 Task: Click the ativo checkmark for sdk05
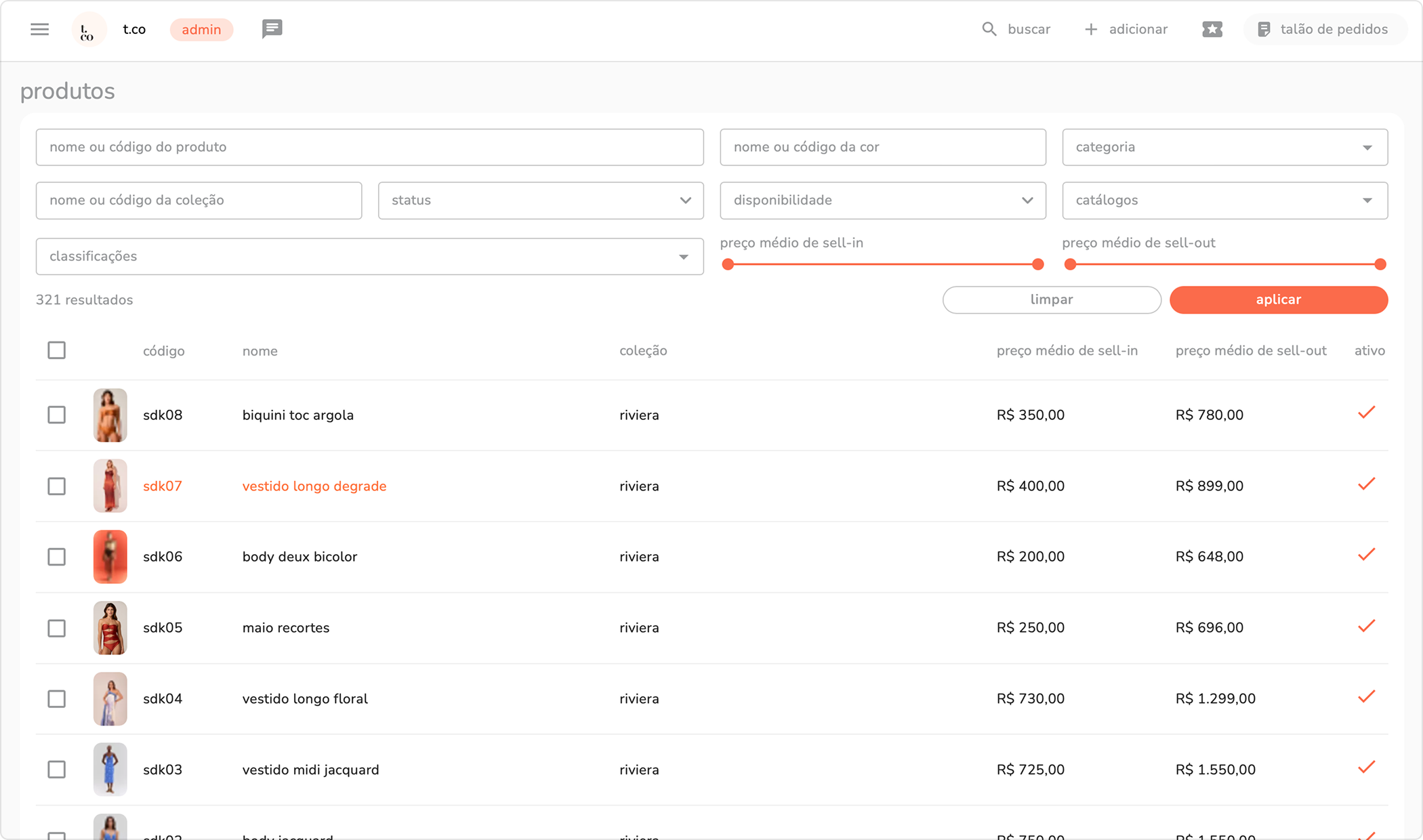pyautogui.click(x=1366, y=626)
